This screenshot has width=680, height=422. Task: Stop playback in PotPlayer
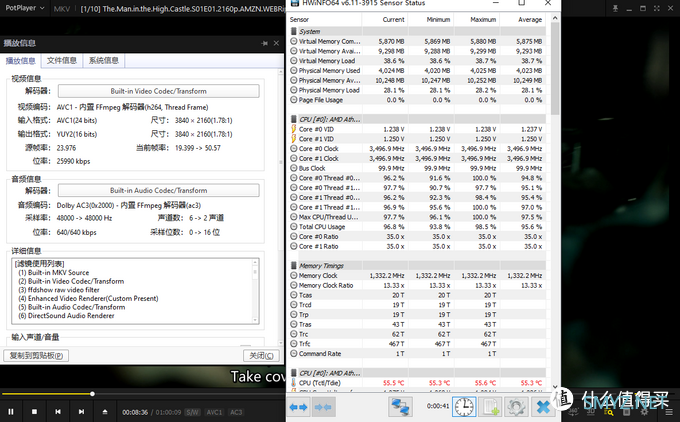click(34, 412)
